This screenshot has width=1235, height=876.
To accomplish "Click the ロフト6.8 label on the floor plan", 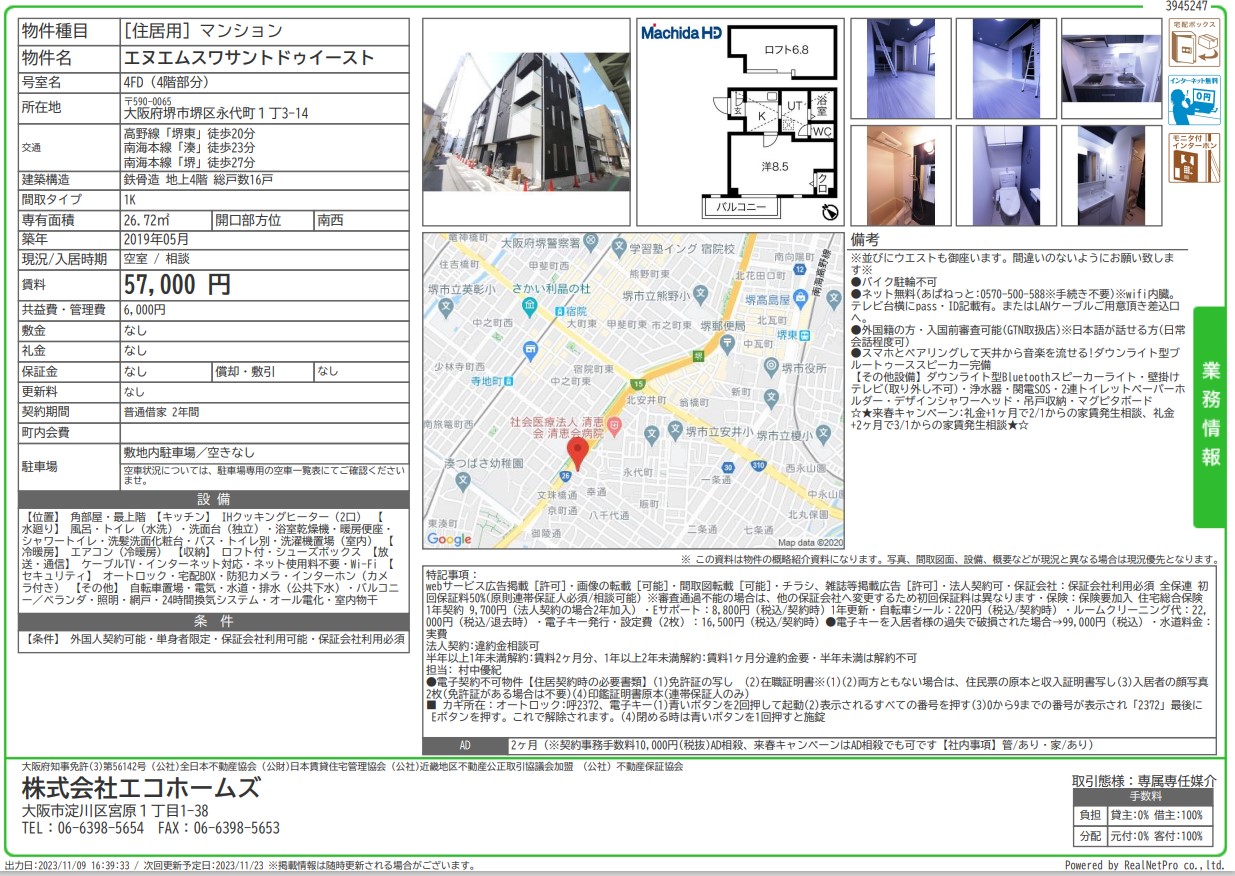I will point(786,49).
